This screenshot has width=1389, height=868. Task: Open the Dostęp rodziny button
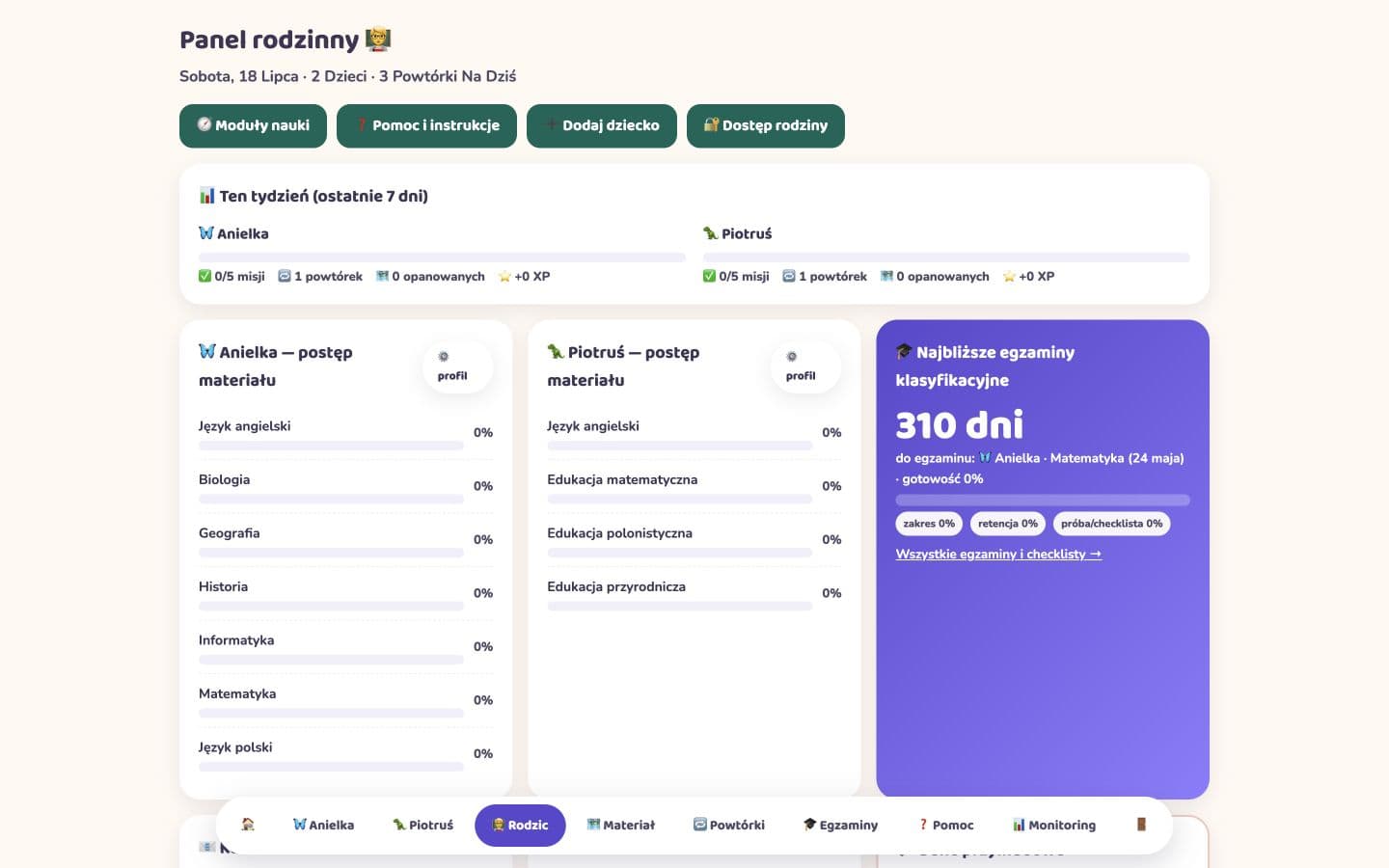tap(766, 125)
